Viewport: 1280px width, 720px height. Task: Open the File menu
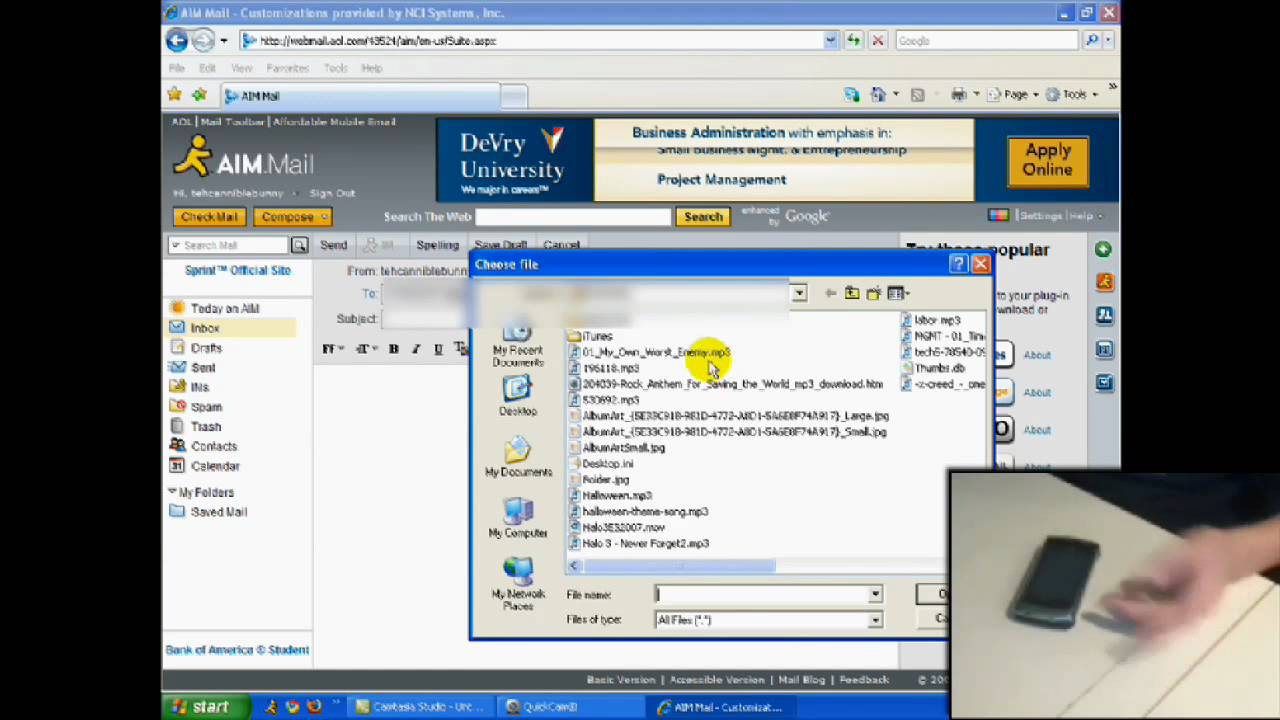176,68
